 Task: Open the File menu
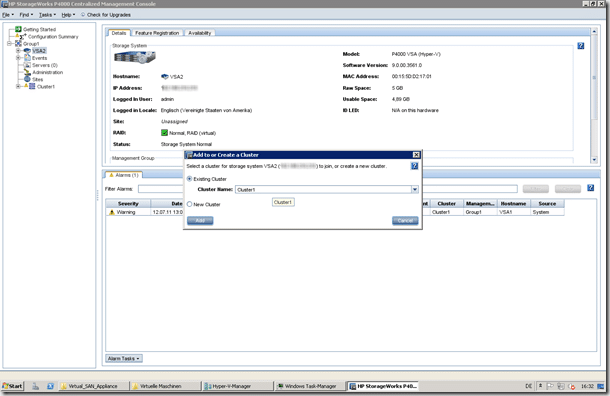click(x=7, y=15)
